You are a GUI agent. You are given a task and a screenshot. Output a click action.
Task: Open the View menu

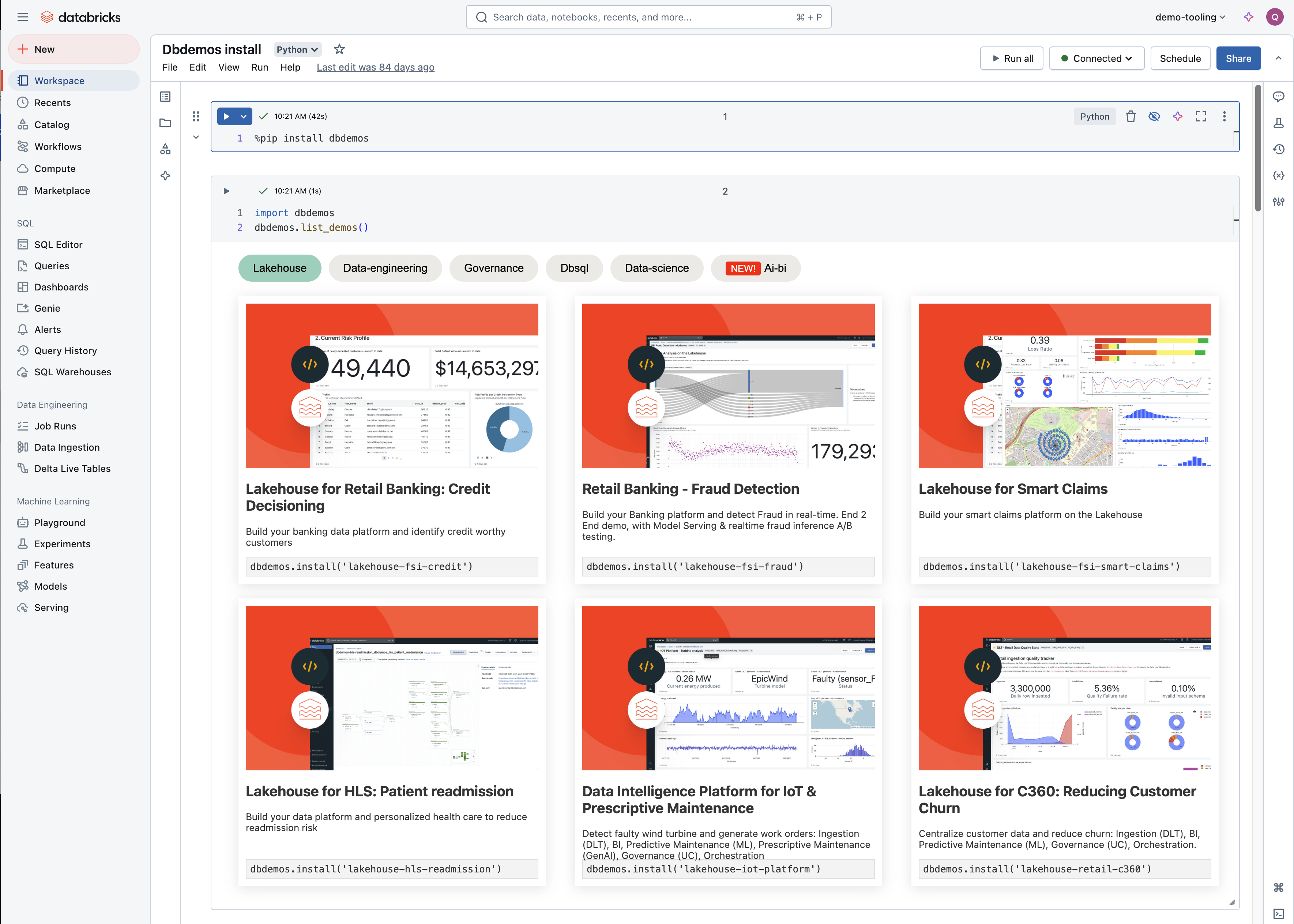(229, 67)
